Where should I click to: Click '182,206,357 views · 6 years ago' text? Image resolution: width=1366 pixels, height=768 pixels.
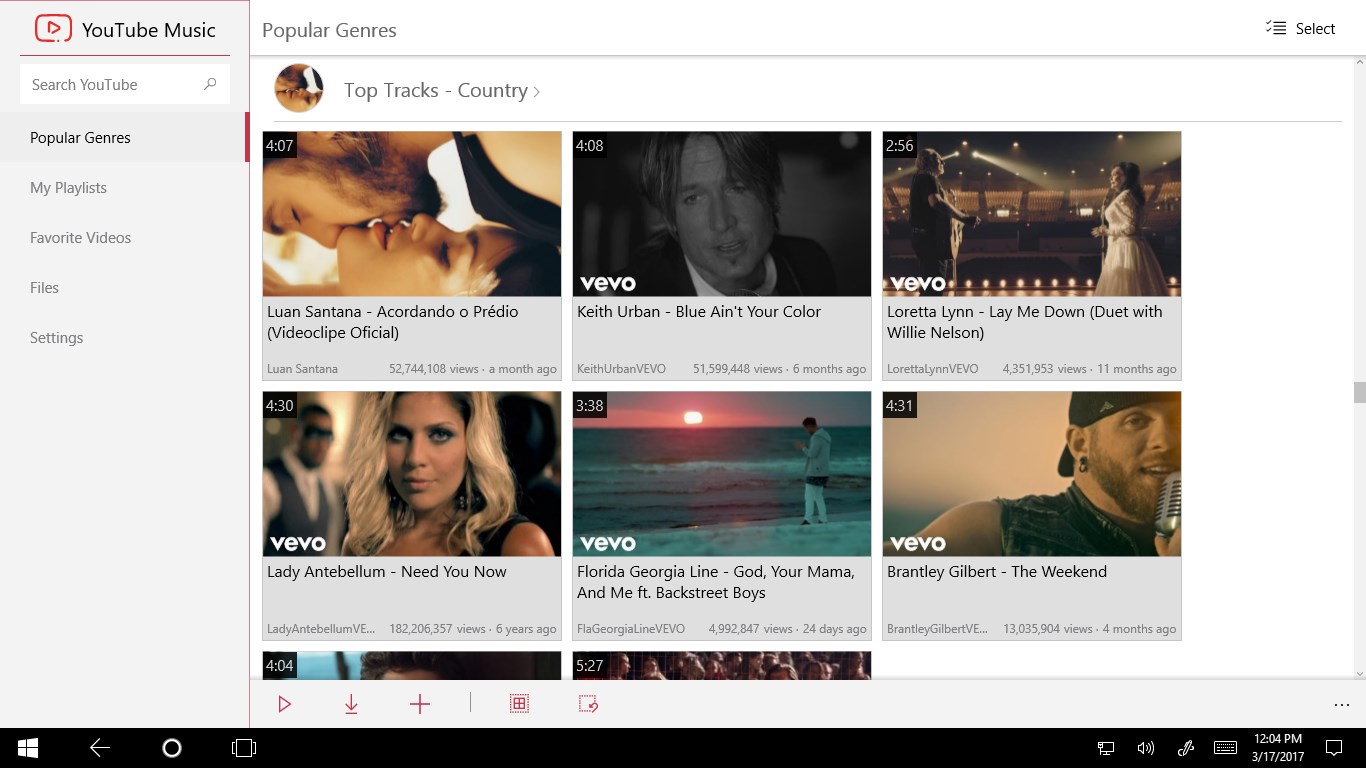click(473, 629)
